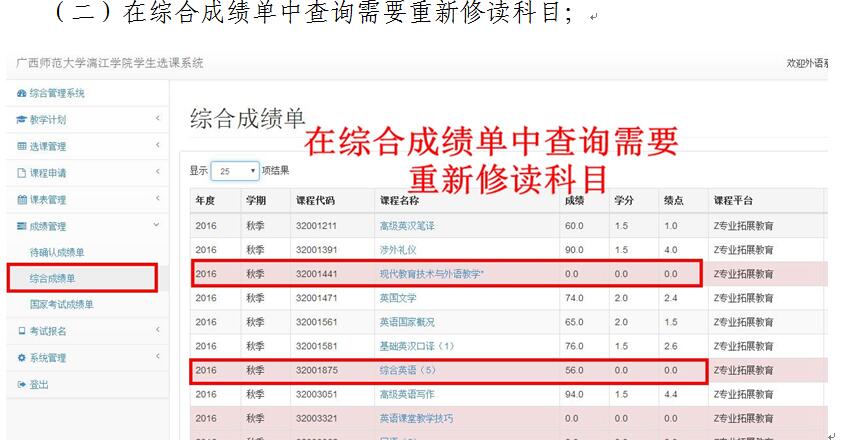Click the 登出 logout icon
Screen dimensions: 865x440
[x=22, y=384]
